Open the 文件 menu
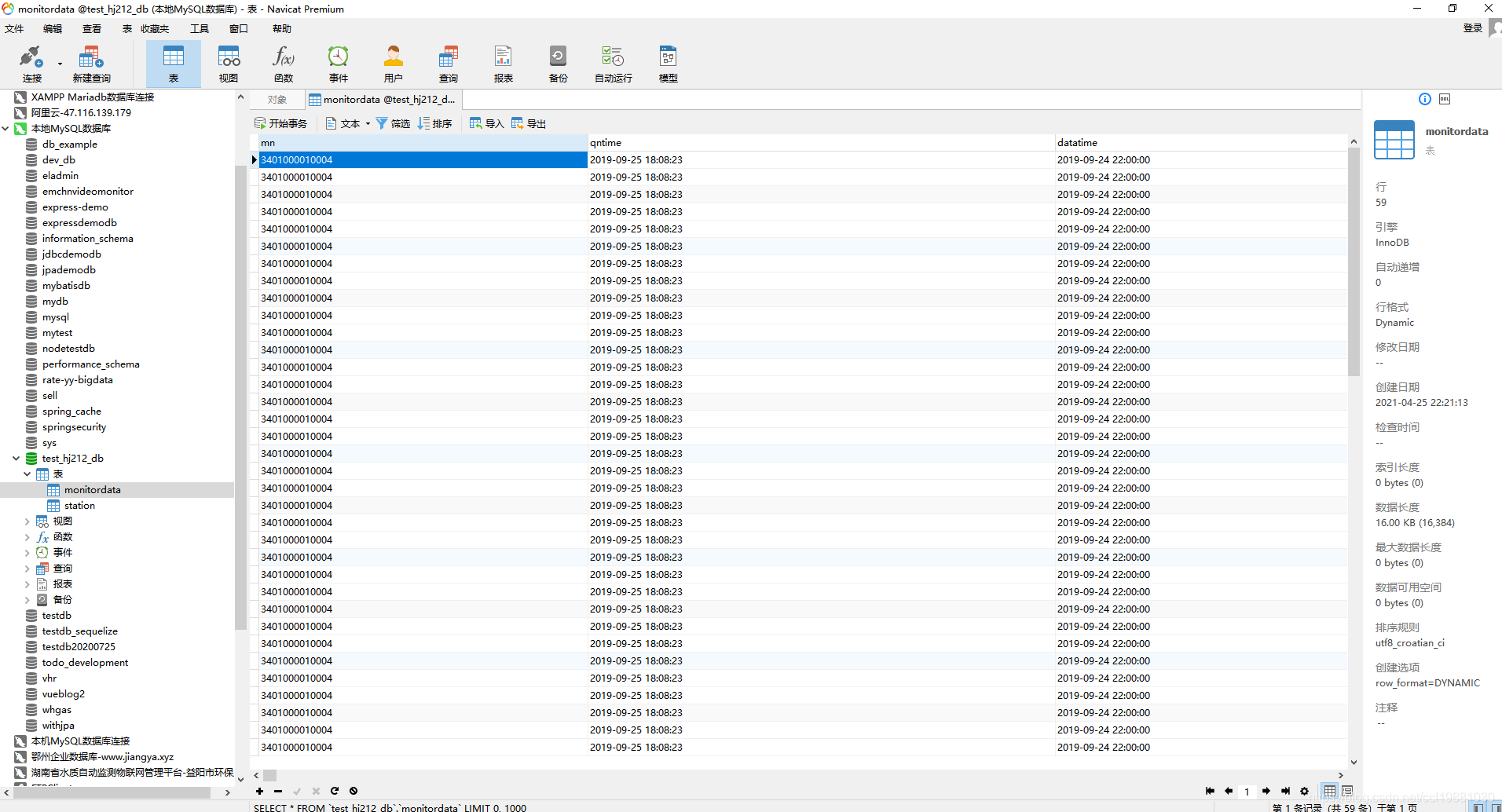The image size is (1502, 812). 14,29
